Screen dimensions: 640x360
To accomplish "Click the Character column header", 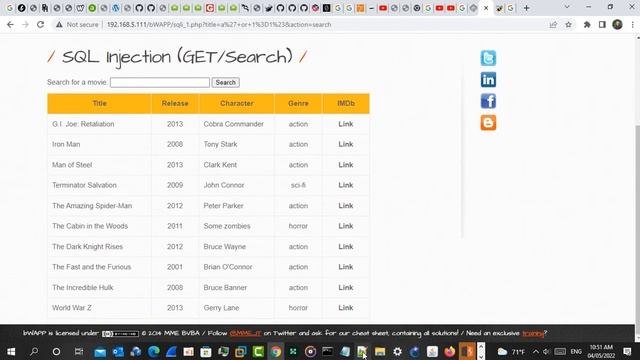I will tap(237, 103).
